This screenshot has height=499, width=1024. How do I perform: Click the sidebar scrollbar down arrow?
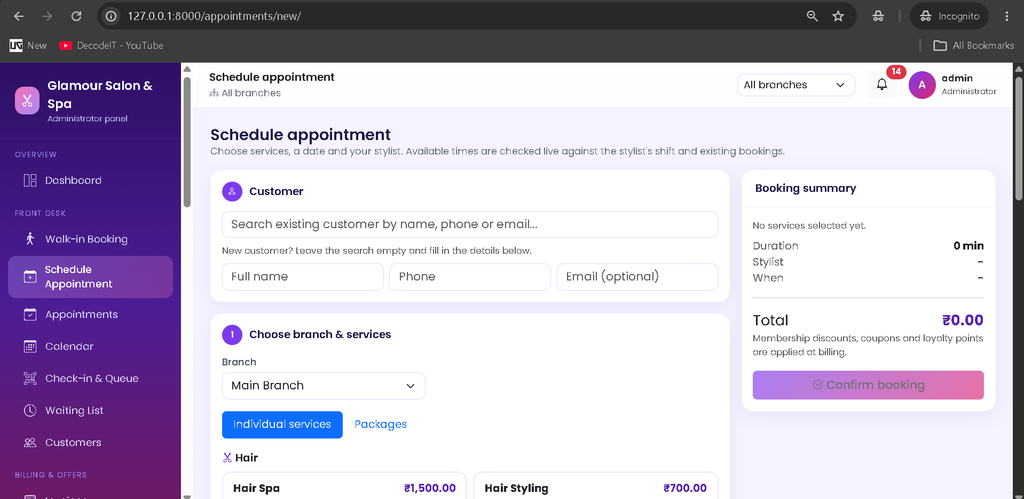pos(187,496)
